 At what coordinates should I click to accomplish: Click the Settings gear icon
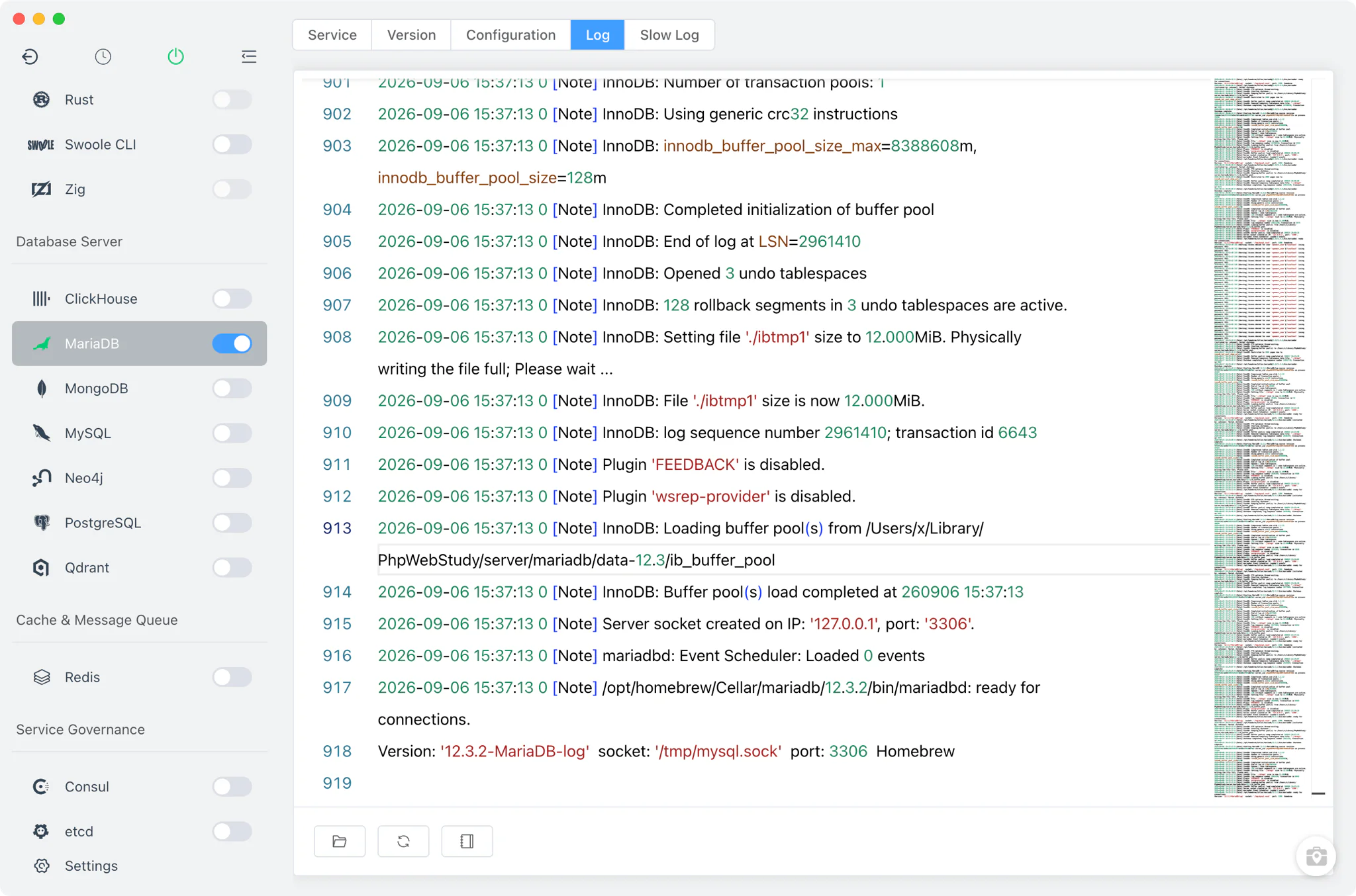point(42,866)
